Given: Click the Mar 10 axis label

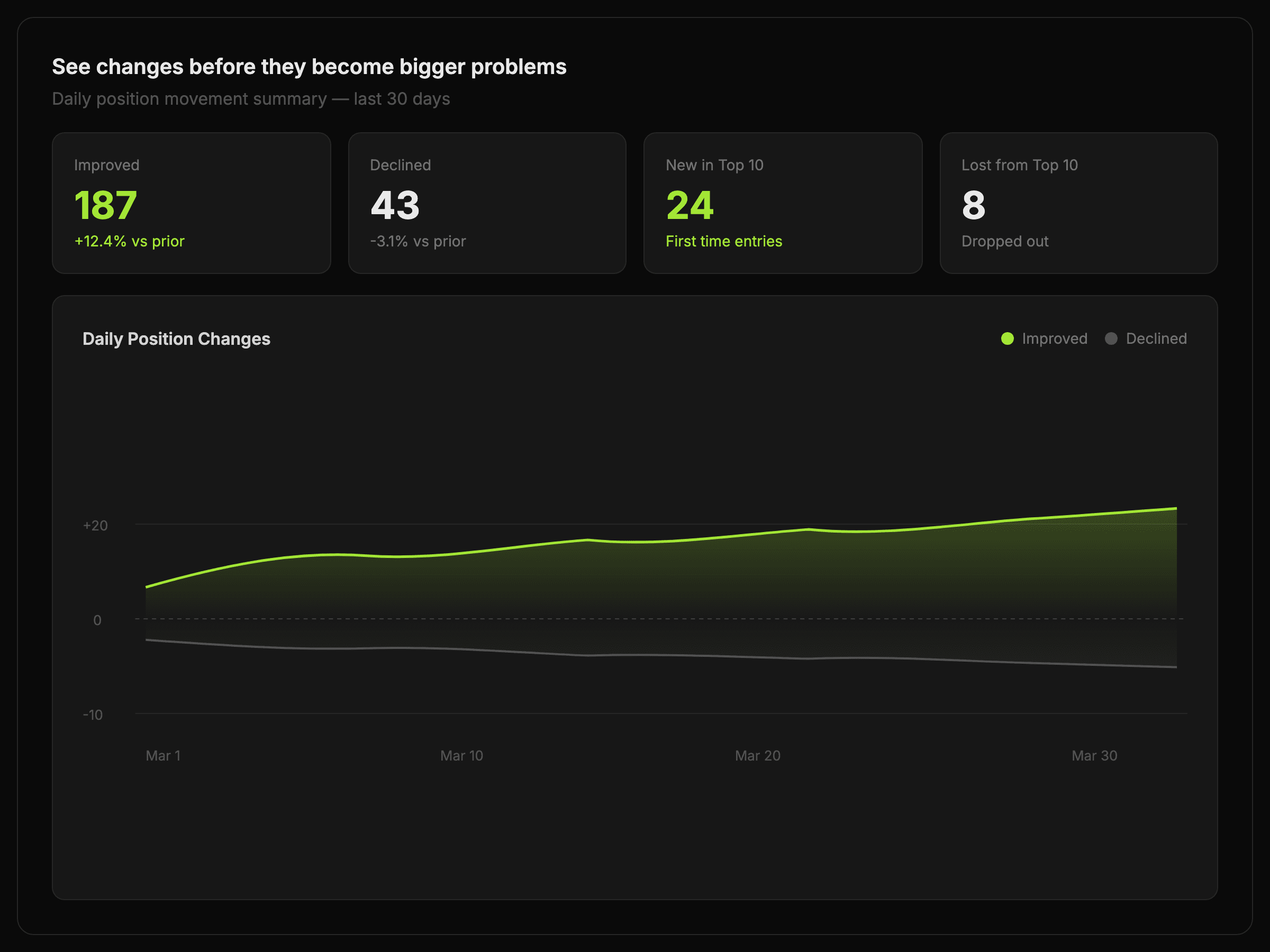Looking at the screenshot, I should [x=461, y=756].
